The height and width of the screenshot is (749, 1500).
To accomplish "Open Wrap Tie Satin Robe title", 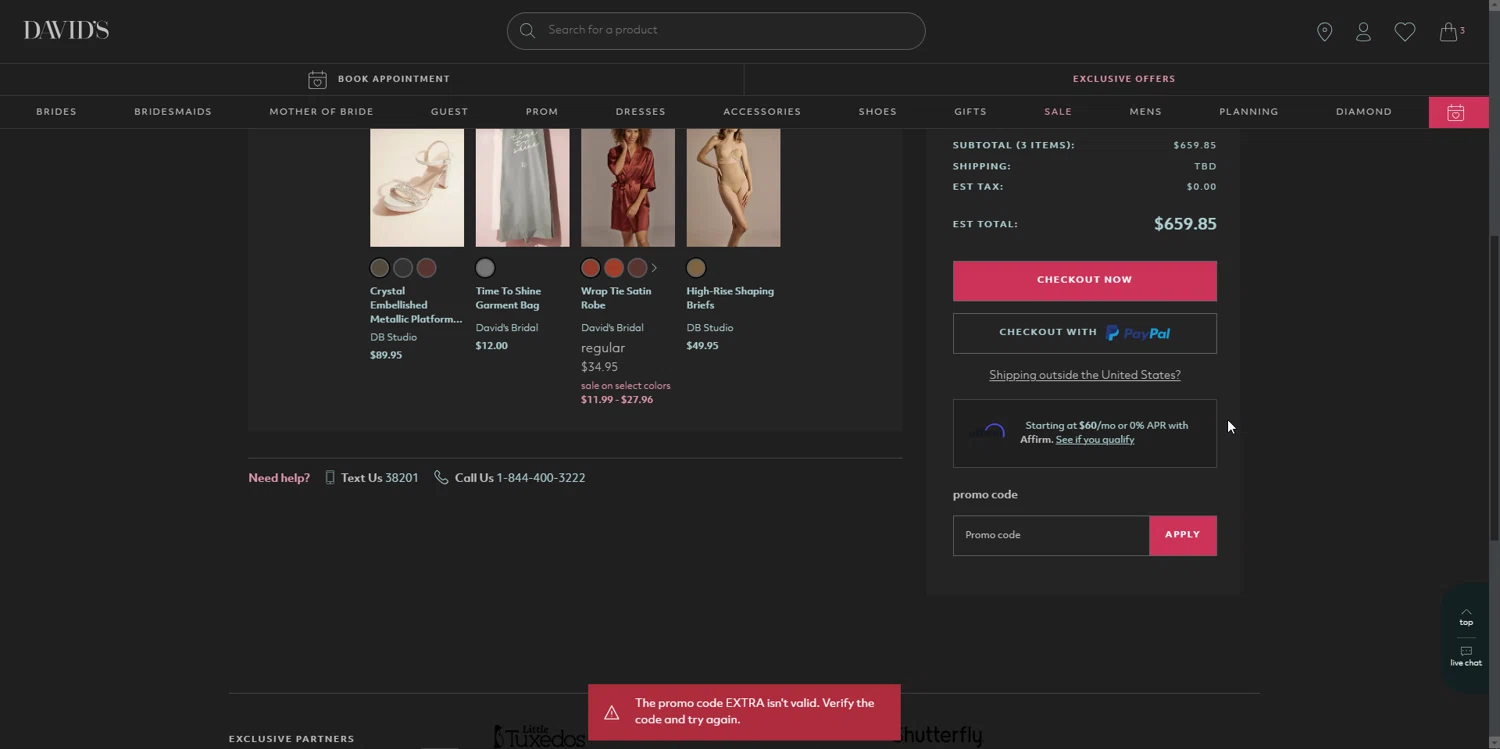I will click(x=616, y=298).
